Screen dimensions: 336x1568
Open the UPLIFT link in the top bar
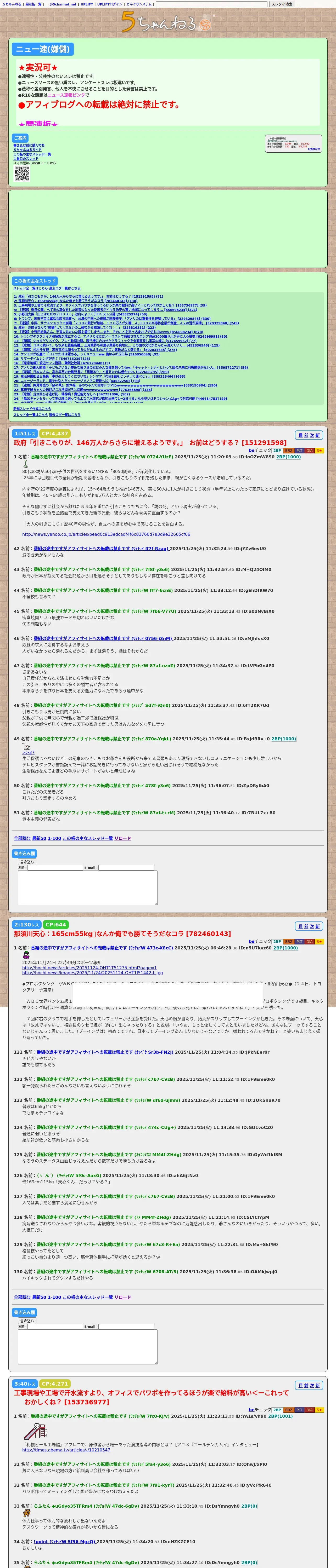(x=87, y=4)
